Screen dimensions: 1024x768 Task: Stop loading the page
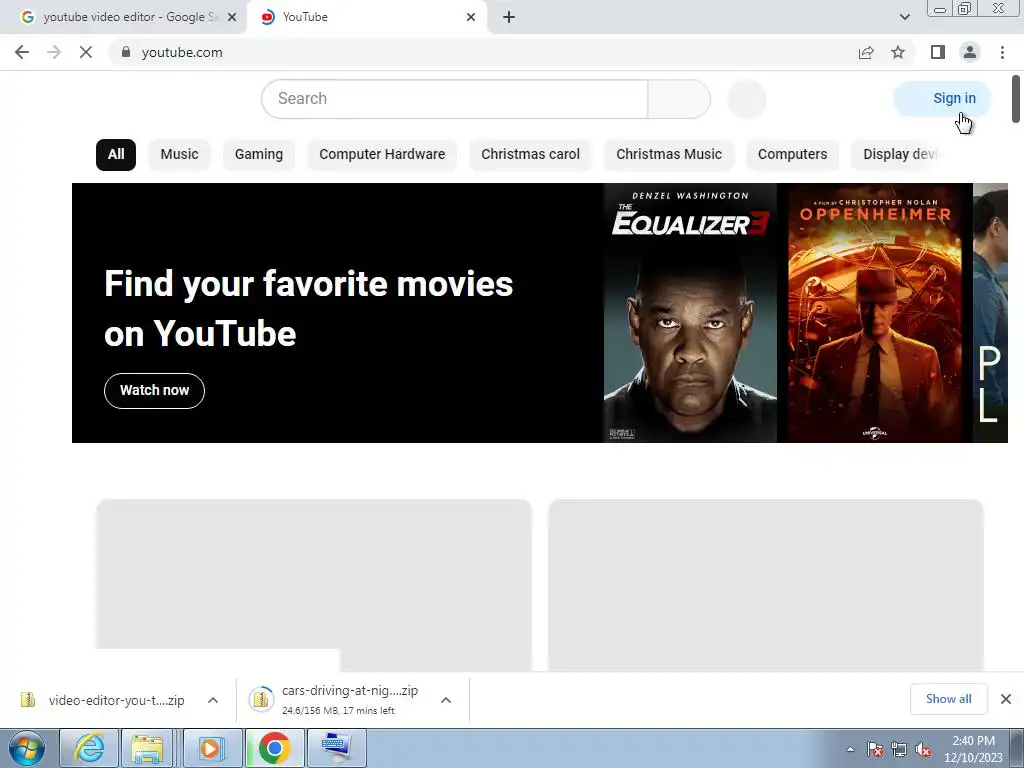[x=86, y=52]
